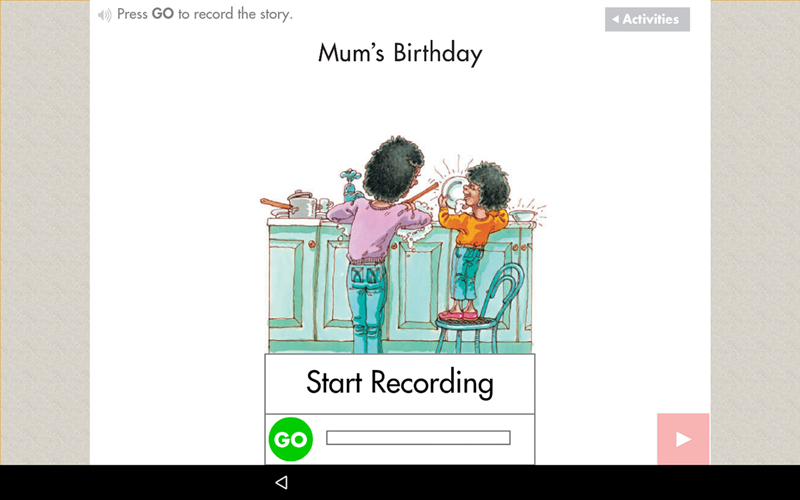The image size is (800, 500).
Task: Click the instruction text about recording the story
Action: (205, 14)
